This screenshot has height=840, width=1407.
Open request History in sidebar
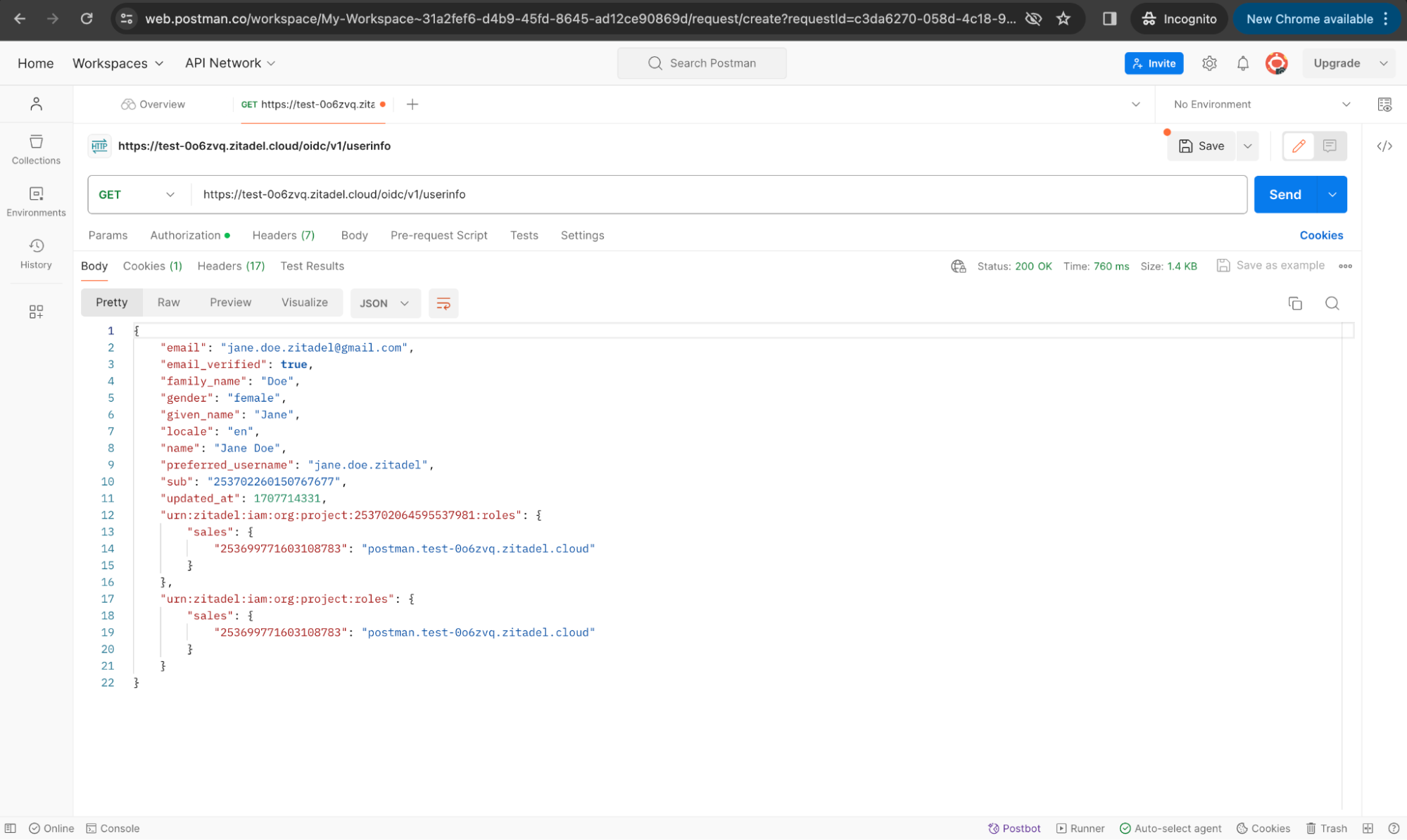[36, 253]
